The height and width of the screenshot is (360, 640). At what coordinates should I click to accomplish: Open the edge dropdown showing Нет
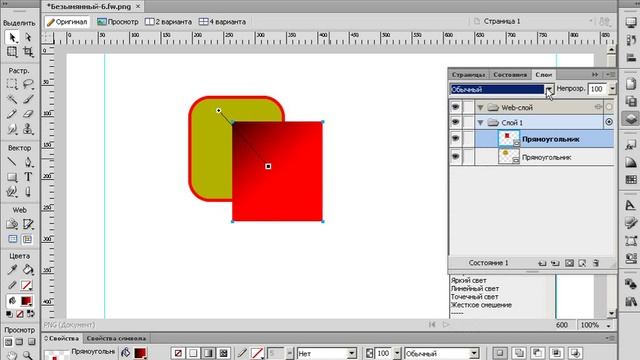pos(351,353)
